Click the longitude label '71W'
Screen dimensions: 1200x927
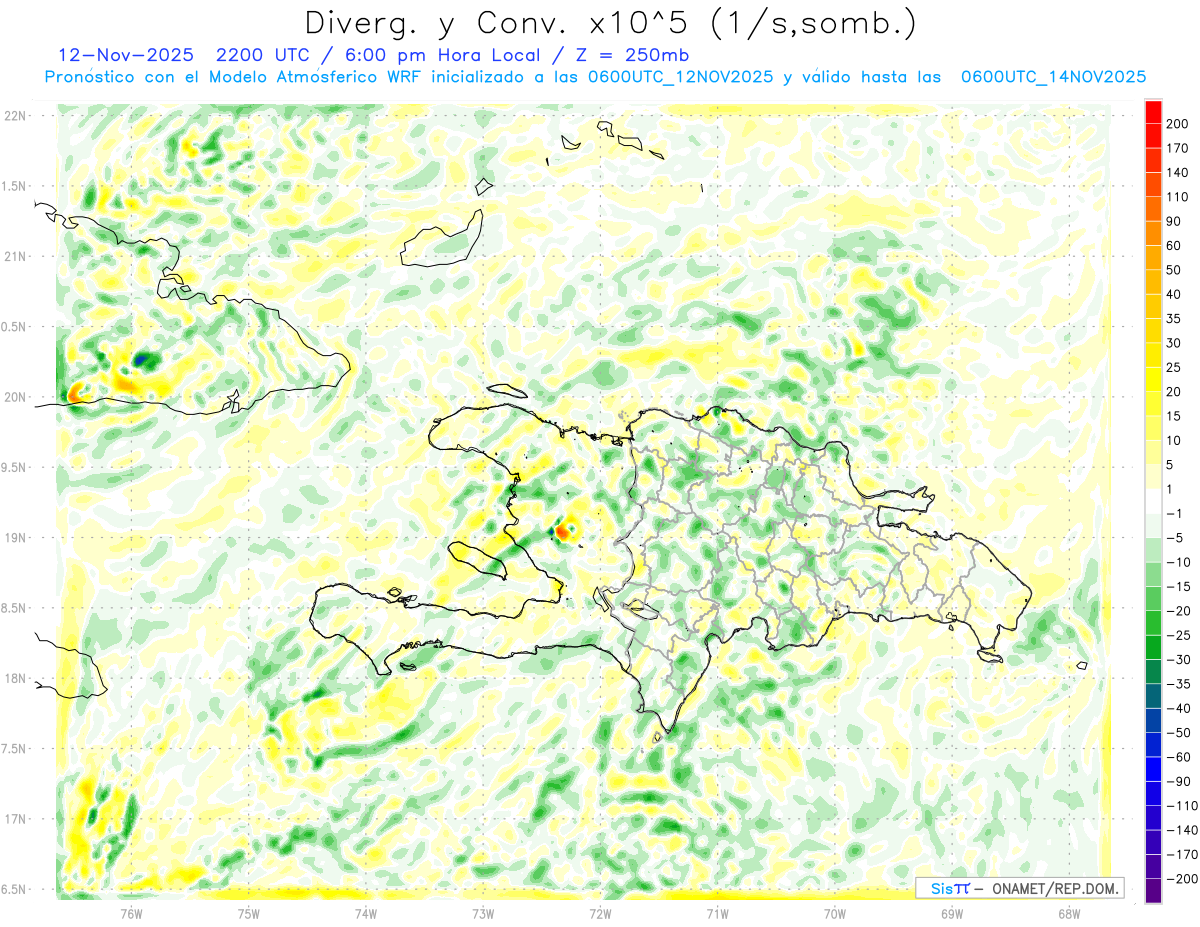pos(717,914)
